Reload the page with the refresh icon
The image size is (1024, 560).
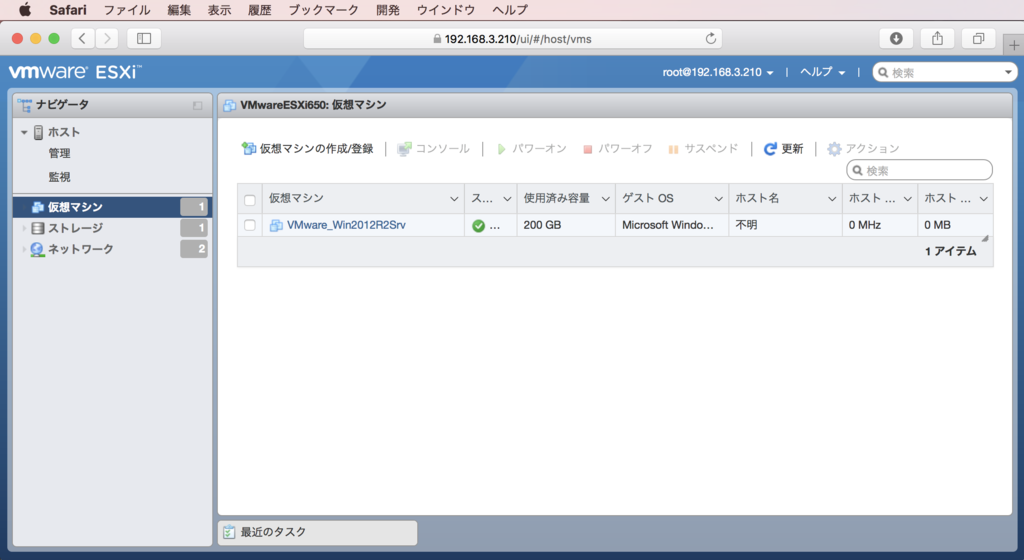pos(711,39)
